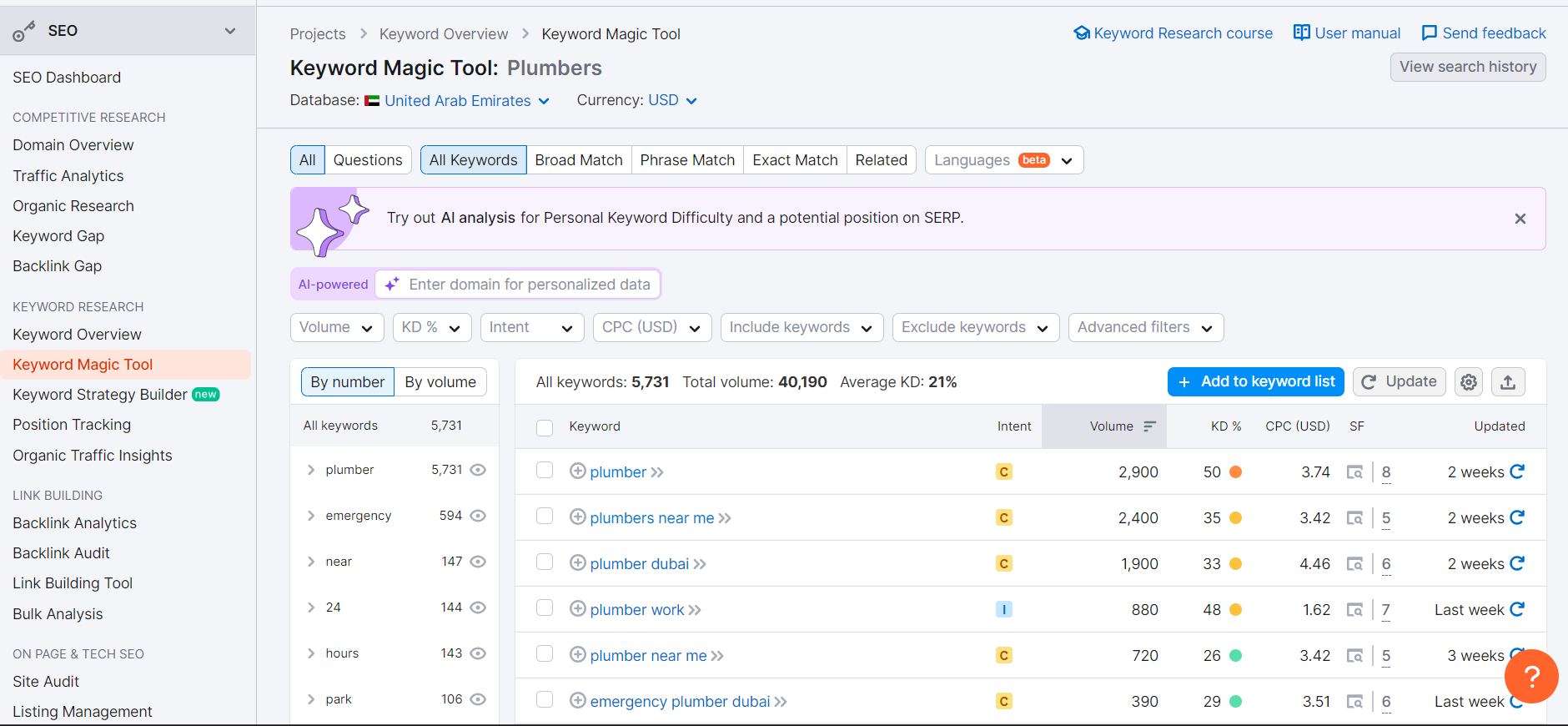Click Informational intent badge for 'plumber work'

1004,610
